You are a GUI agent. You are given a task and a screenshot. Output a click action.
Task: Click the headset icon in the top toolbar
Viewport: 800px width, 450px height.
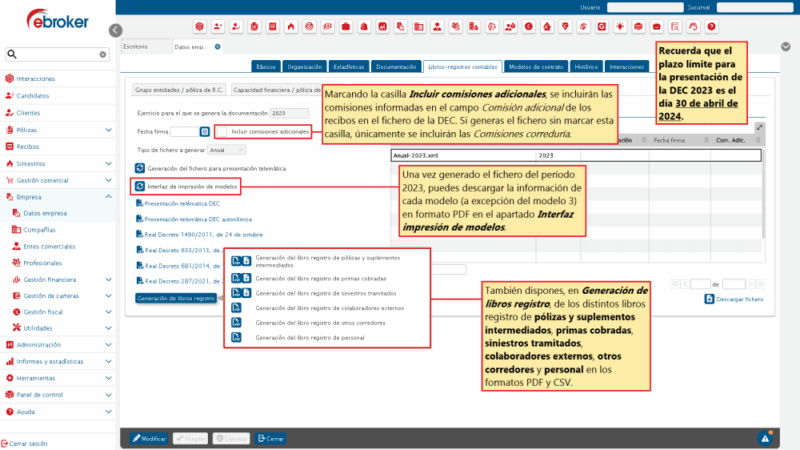click(x=693, y=27)
